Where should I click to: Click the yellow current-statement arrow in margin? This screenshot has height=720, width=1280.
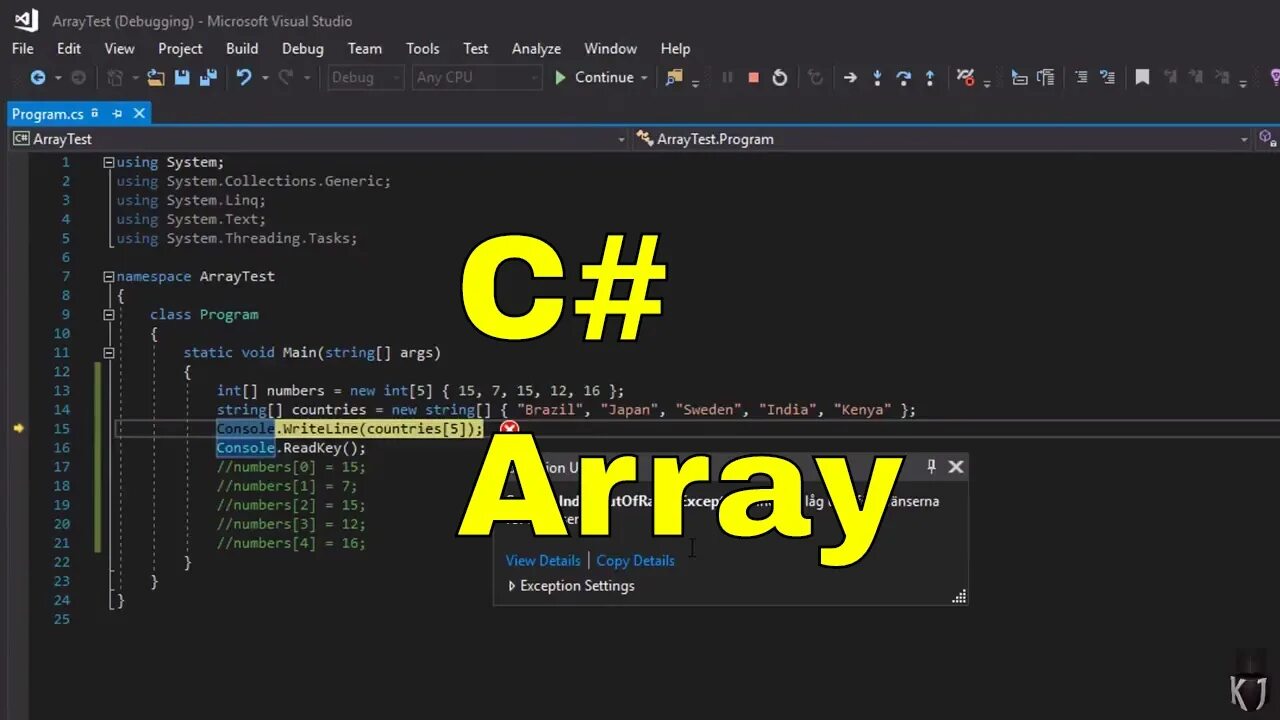tap(18, 428)
